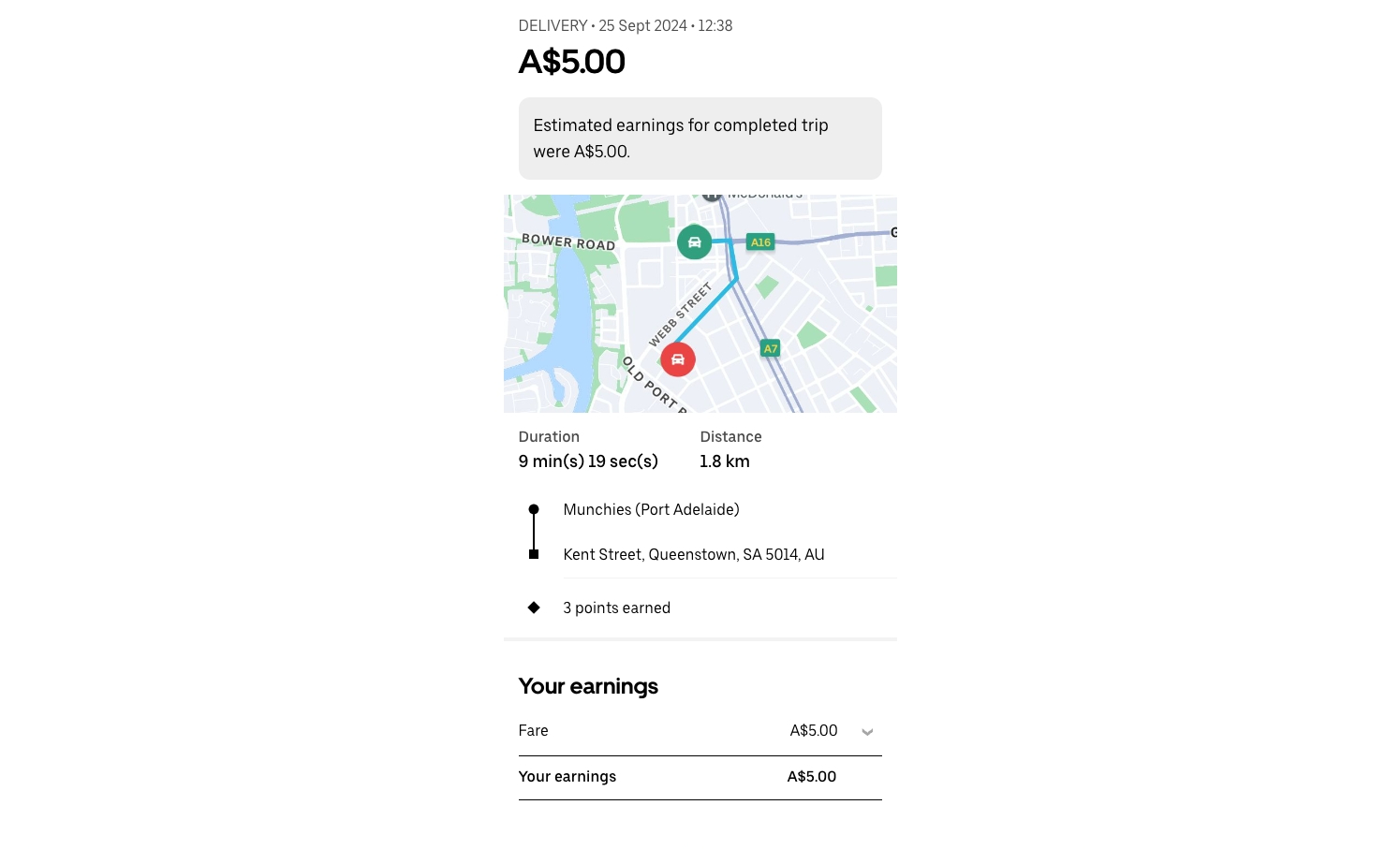Click the Webb Street label on map

(681, 315)
